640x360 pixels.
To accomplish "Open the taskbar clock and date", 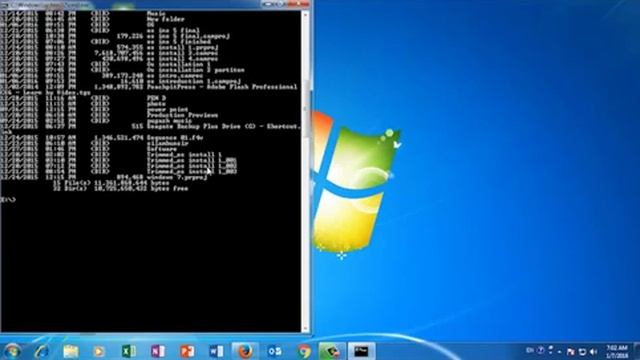I will (x=617, y=351).
